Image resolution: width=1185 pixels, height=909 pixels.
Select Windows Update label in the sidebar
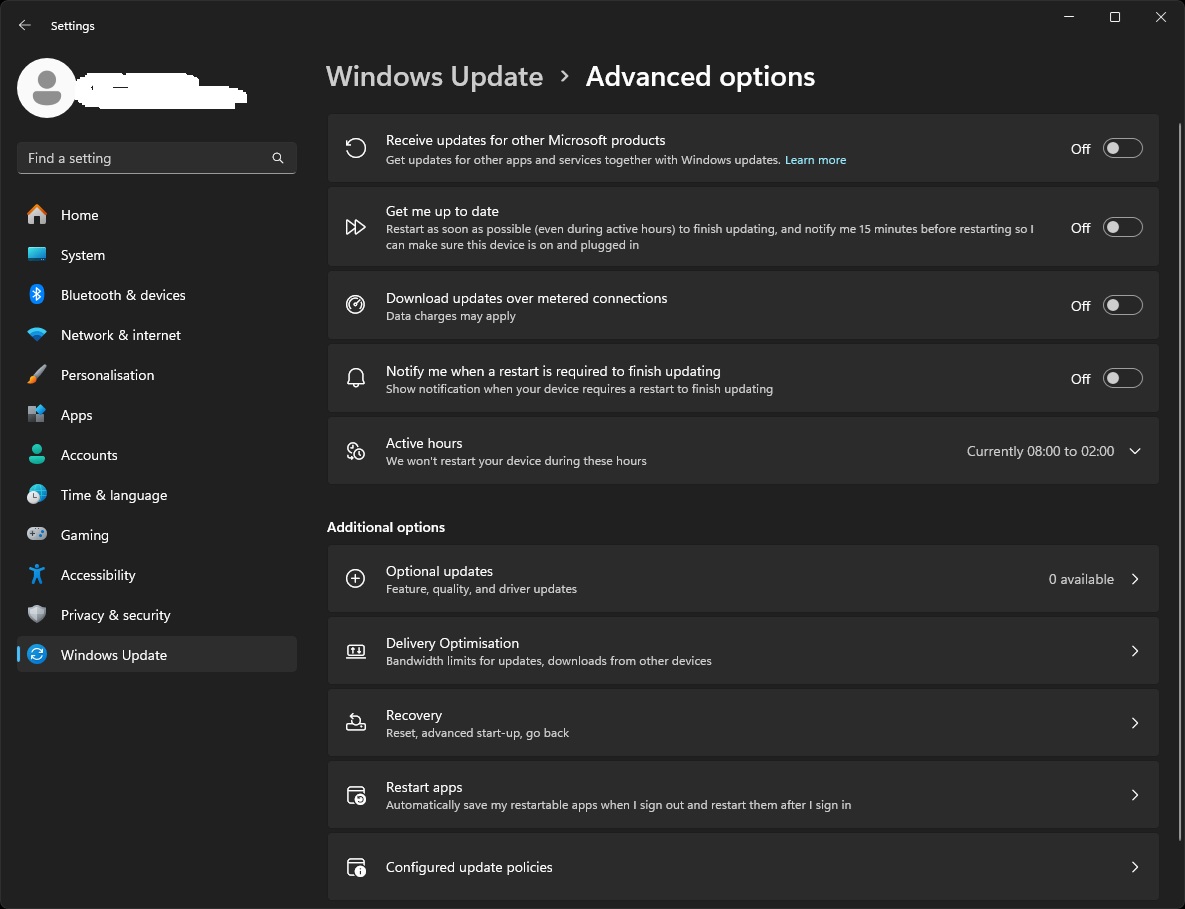click(114, 655)
